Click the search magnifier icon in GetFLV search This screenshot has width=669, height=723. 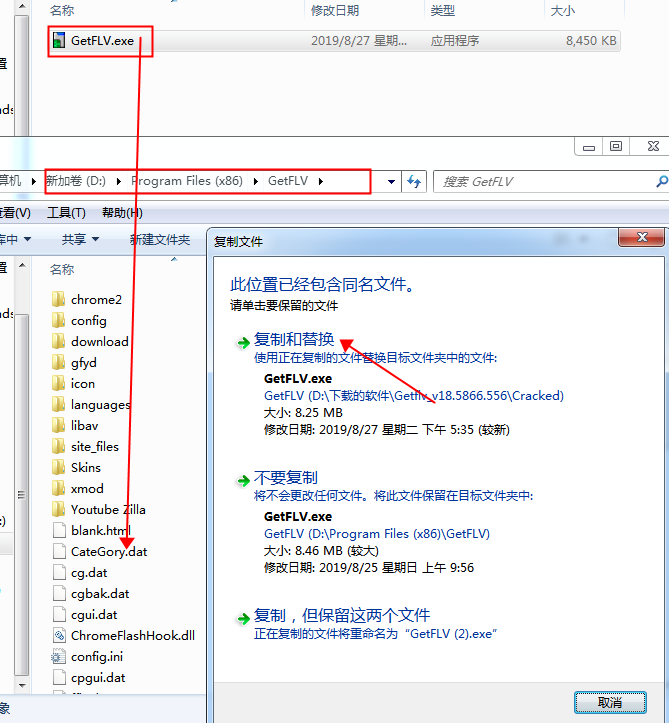[662, 181]
